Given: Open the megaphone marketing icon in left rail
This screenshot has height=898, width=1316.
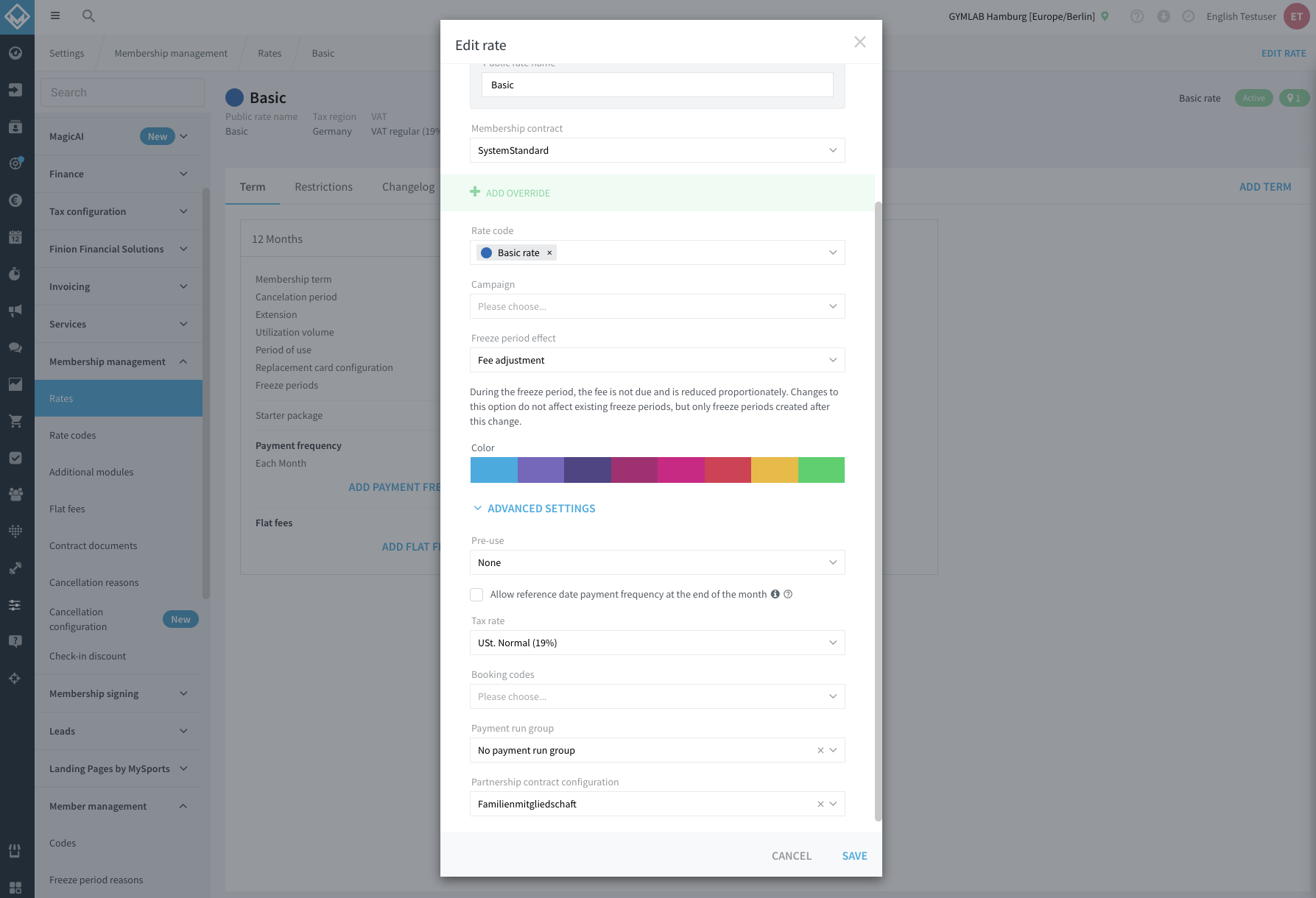Looking at the screenshot, I should coord(15,311).
